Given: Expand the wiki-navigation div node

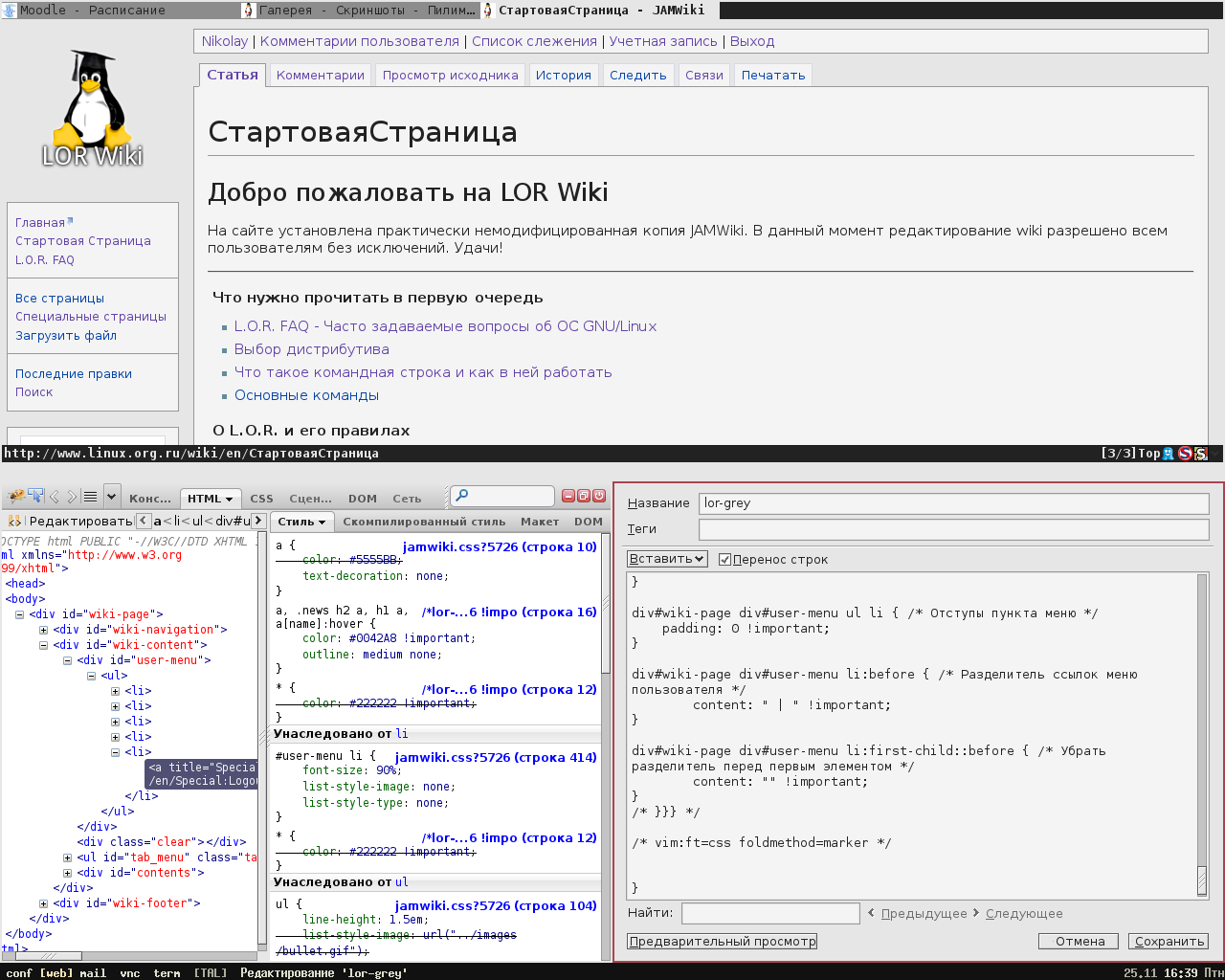Looking at the screenshot, I should pyautogui.click(x=43, y=630).
